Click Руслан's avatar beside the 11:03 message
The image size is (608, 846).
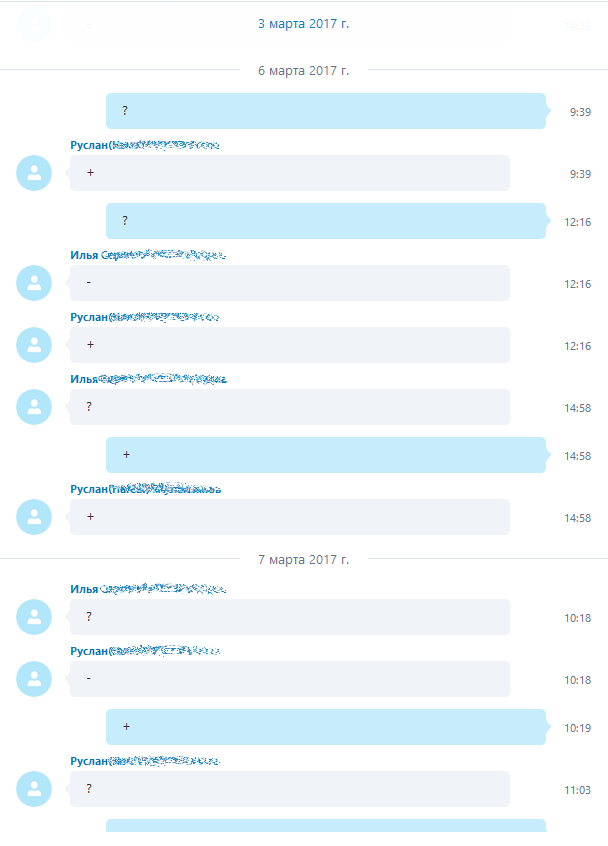click(x=34, y=789)
